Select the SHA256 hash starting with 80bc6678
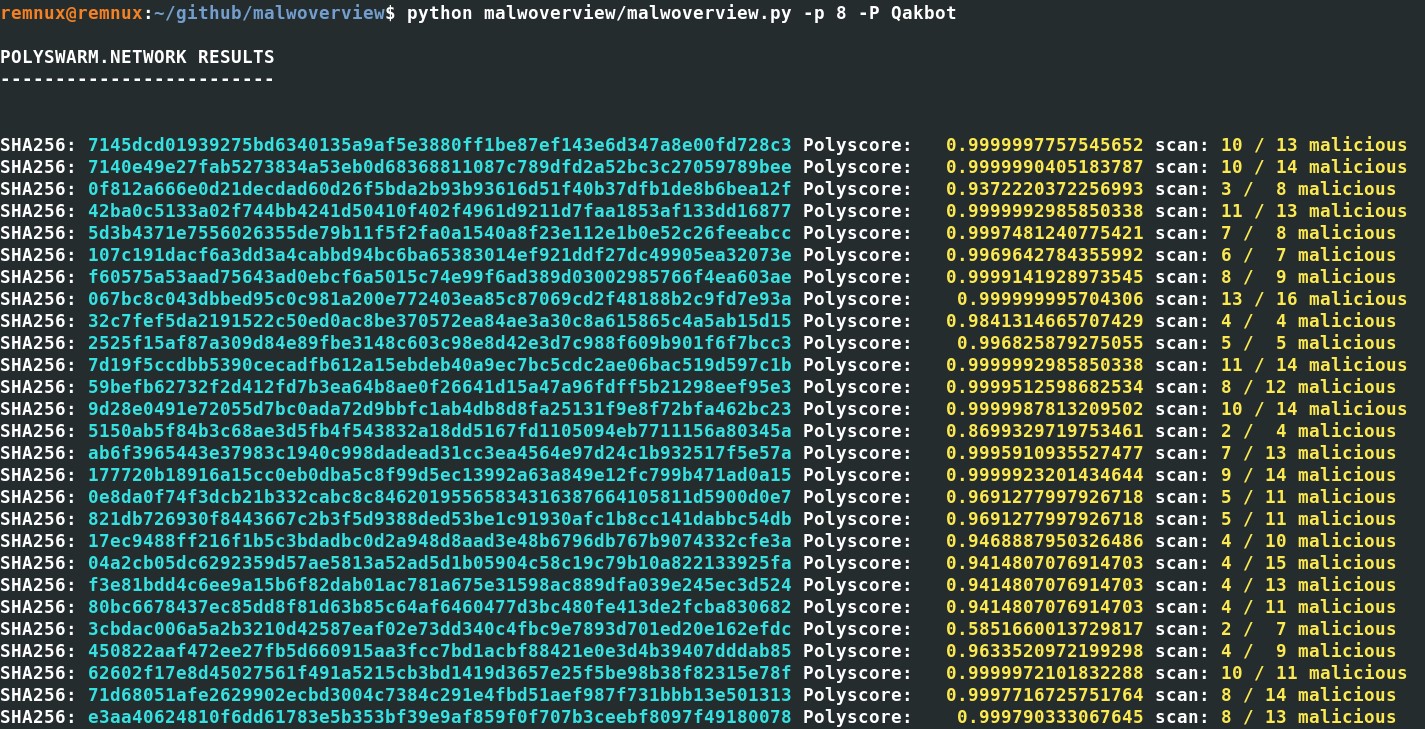The height and width of the screenshot is (729, 1425). point(439,607)
